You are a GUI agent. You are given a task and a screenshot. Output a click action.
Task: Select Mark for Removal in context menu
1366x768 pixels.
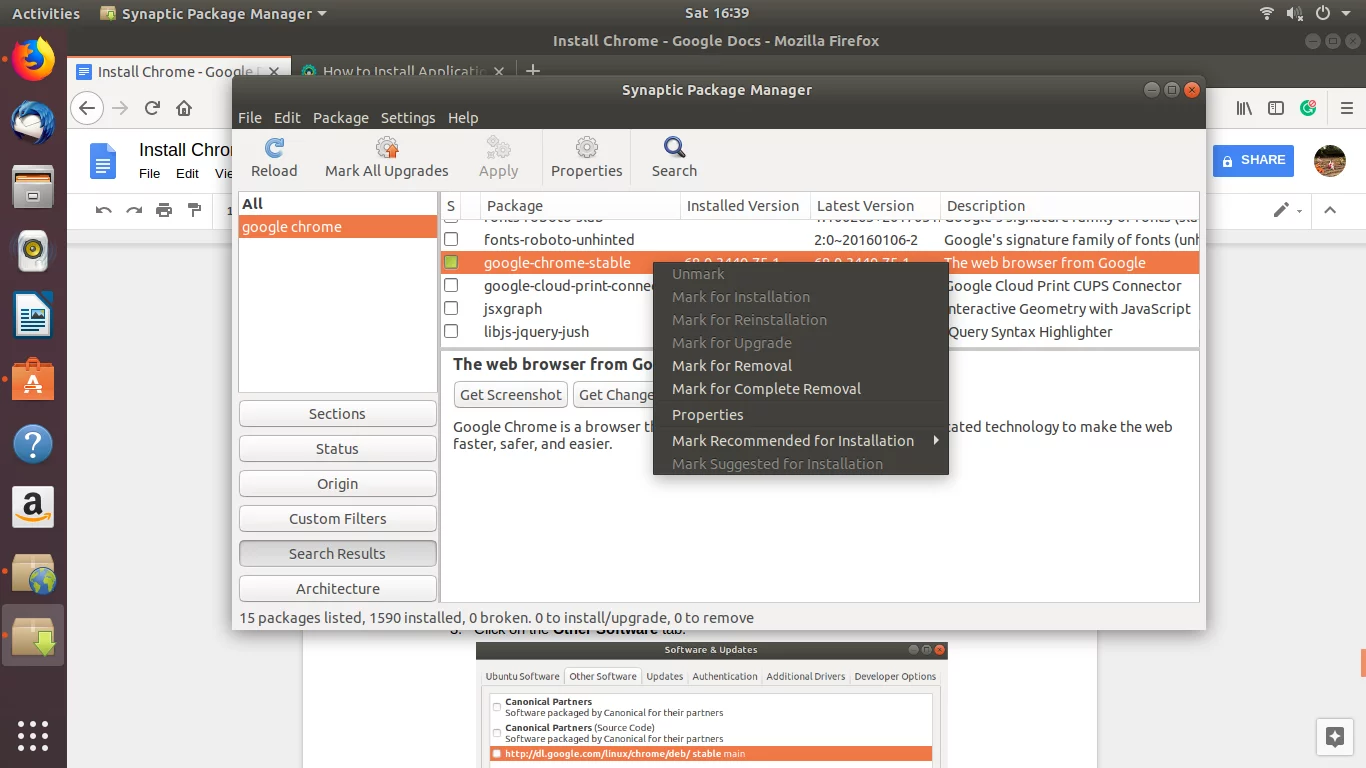732,366
